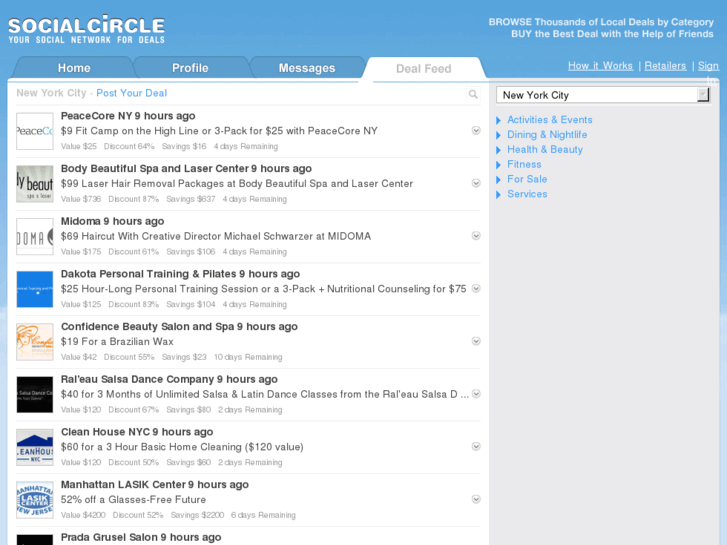The image size is (727, 545).
Task: Open Ral'eau Salsa Dance Company title
Action: (x=137, y=379)
